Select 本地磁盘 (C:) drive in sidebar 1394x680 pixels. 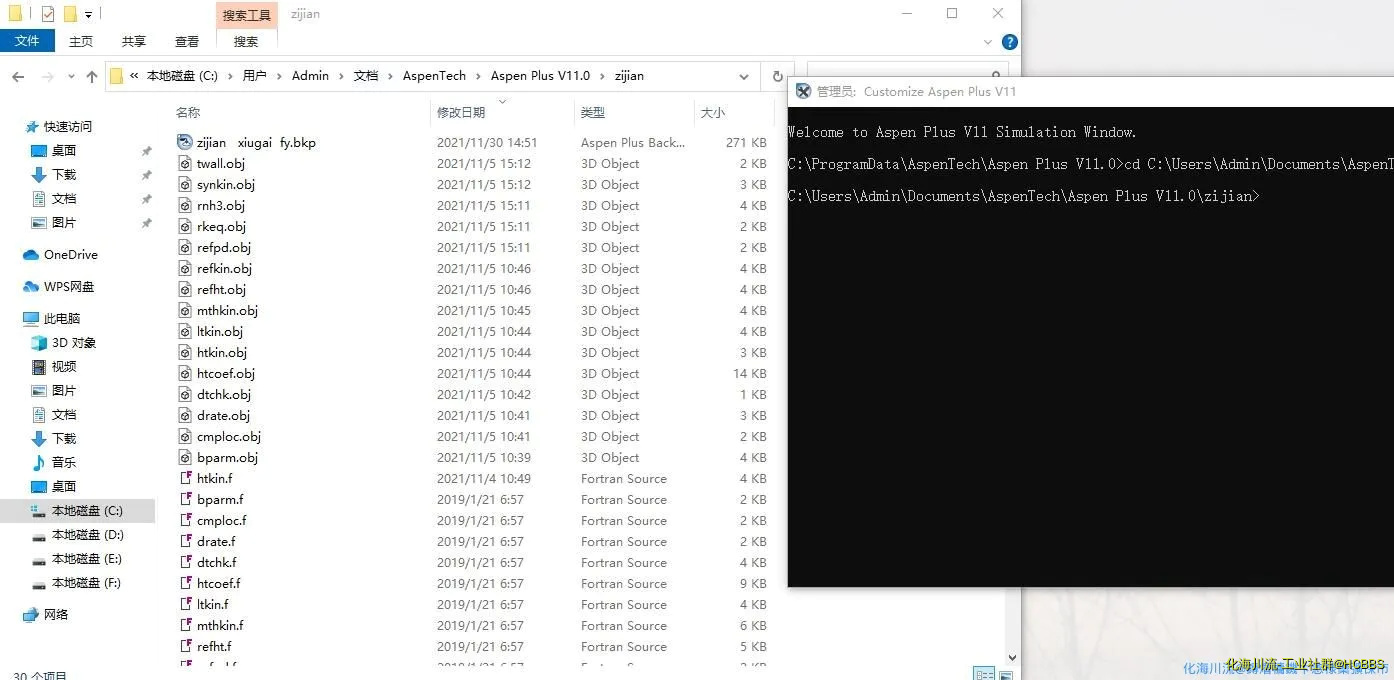tap(87, 511)
